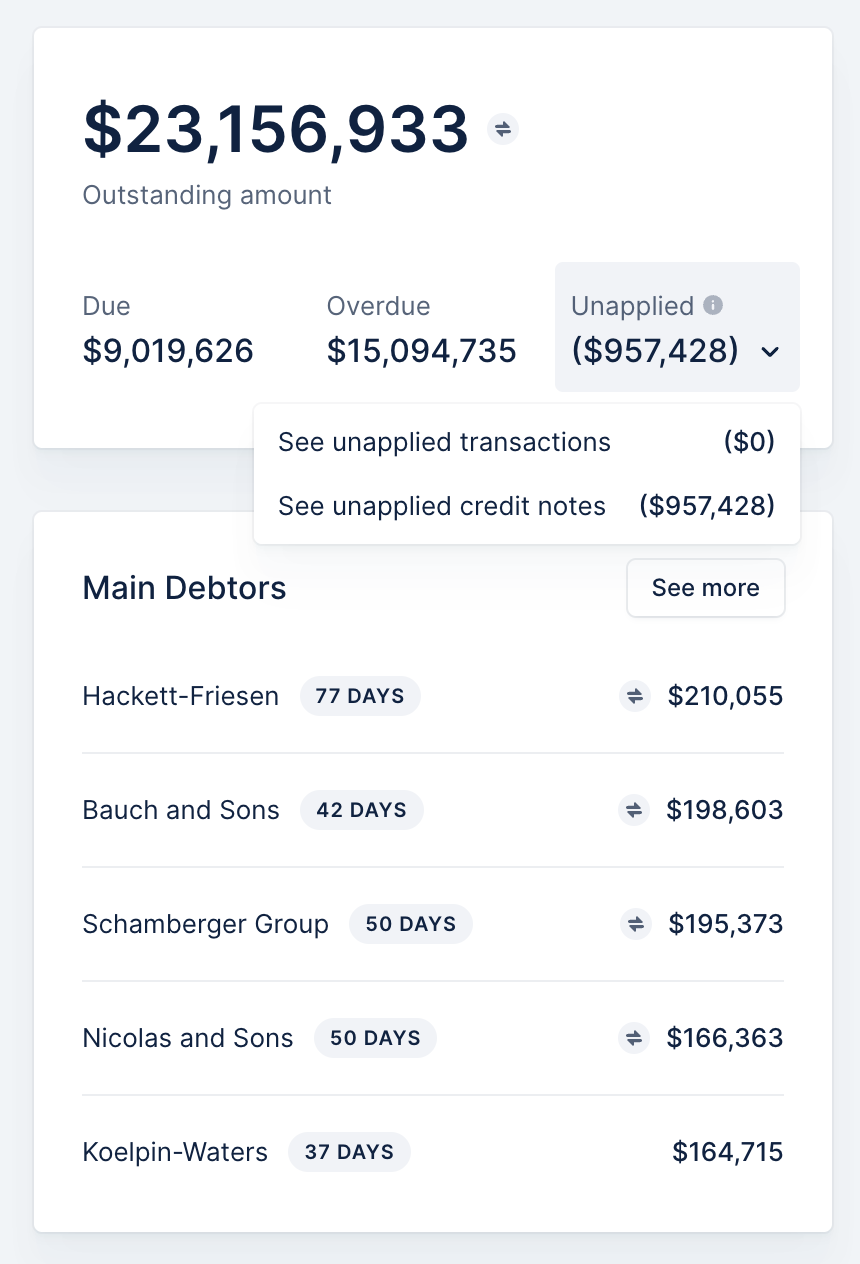Open Koelpin-Waters debtor name
This screenshot has width=860, height=1264.
tap(175, 1152)
